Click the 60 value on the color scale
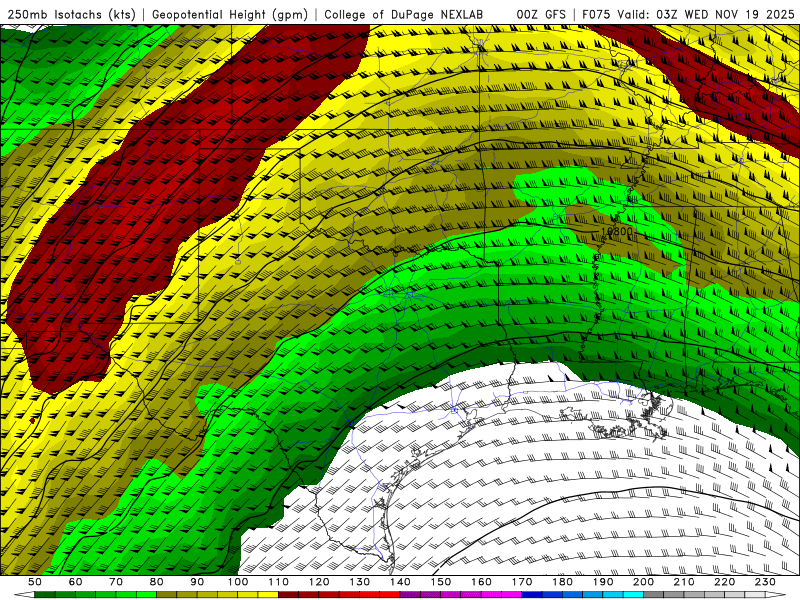 point(75,582)
